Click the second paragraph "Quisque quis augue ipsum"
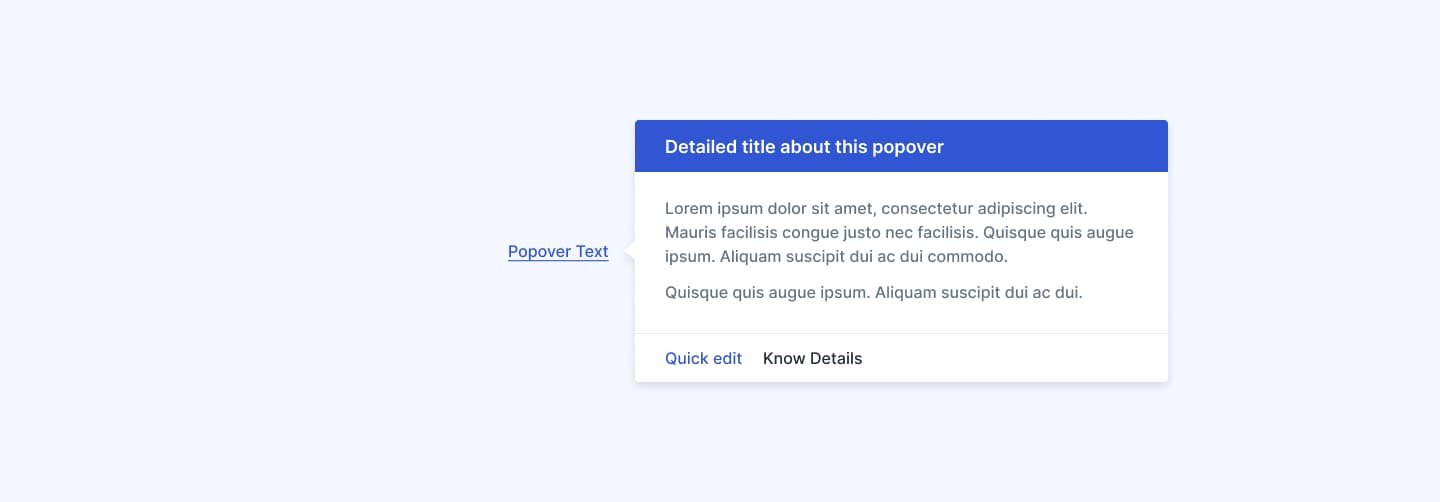 click(x=873, y=293)
